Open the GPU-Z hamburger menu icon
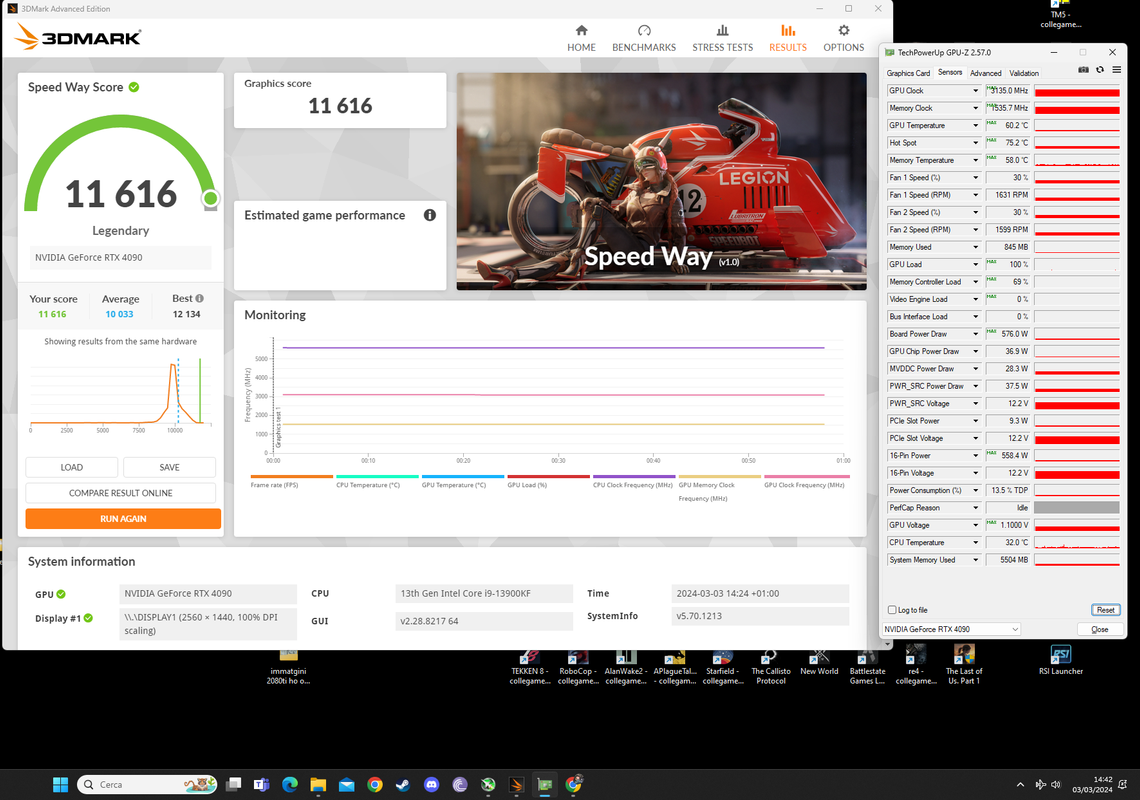 1117,70
